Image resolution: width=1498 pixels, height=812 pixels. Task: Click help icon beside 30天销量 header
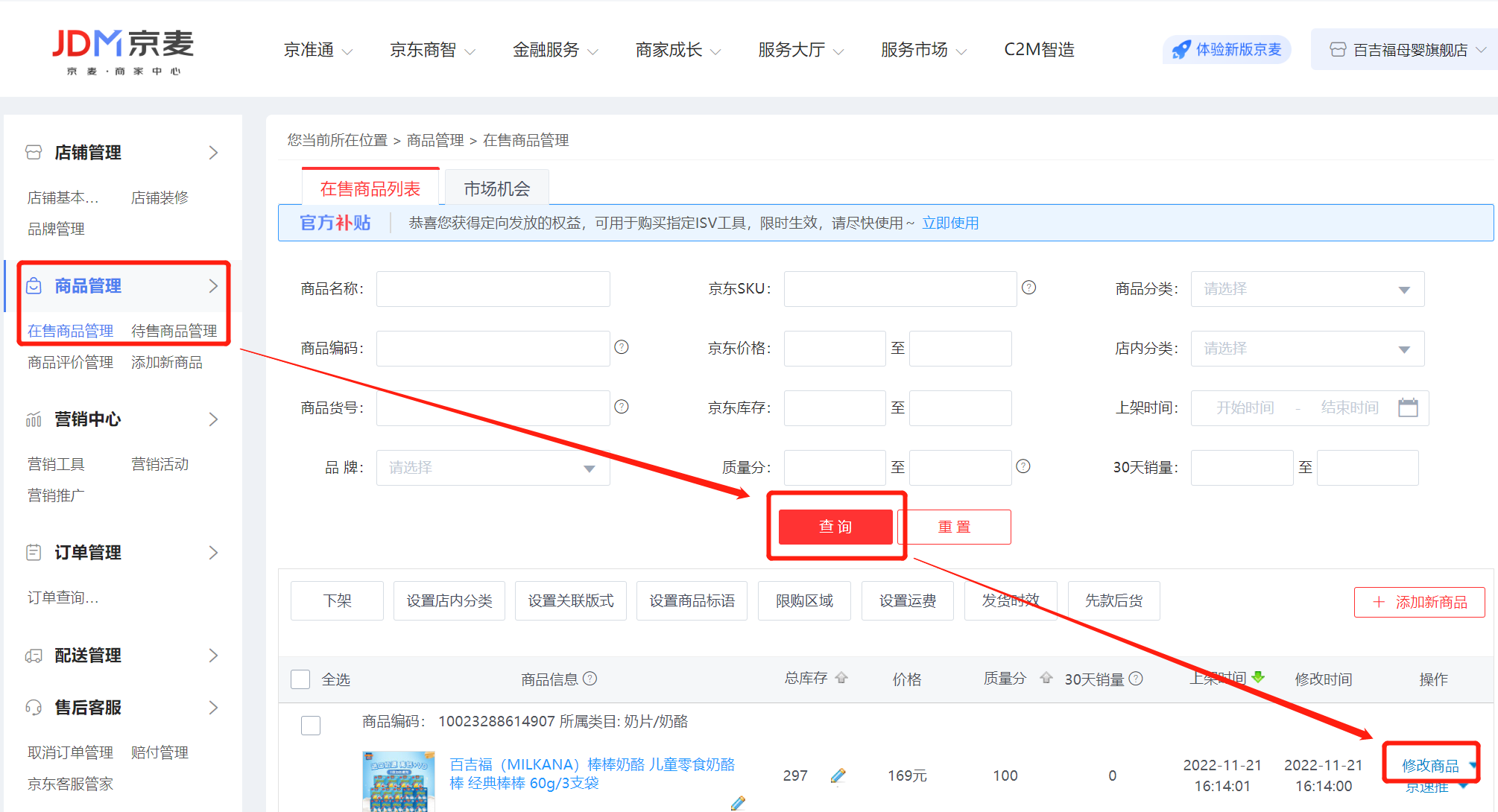pyautogui.click(x=1136, y=679)
